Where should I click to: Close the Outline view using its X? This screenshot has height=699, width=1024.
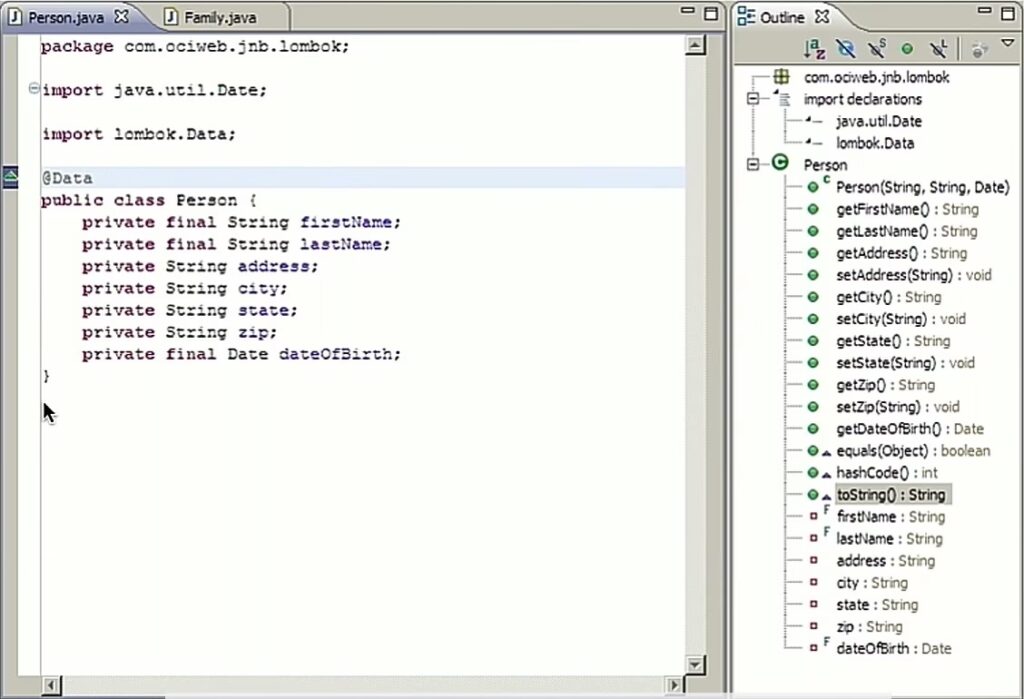point(822,17)
